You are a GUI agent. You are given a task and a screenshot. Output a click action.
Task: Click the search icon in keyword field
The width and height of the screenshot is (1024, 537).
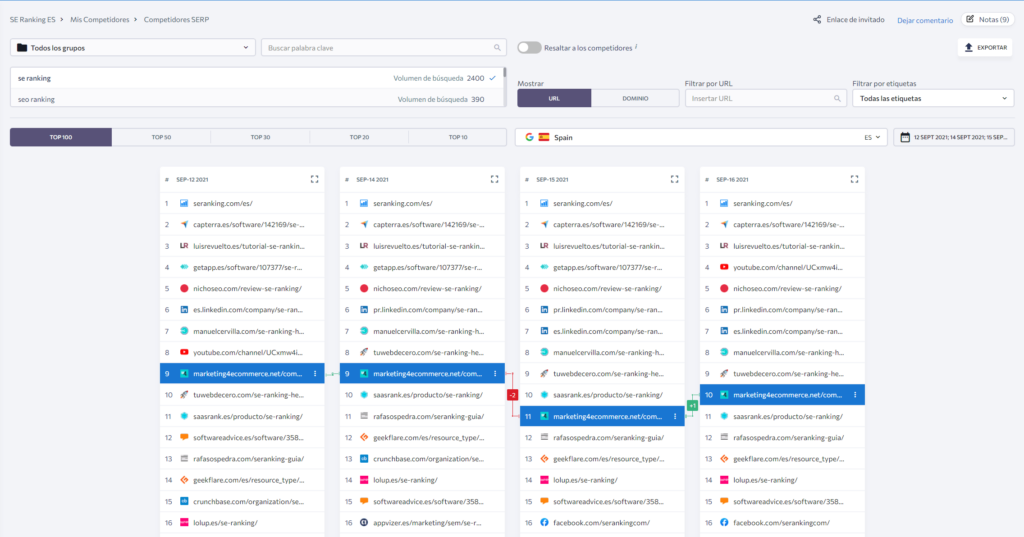(497, 48)
